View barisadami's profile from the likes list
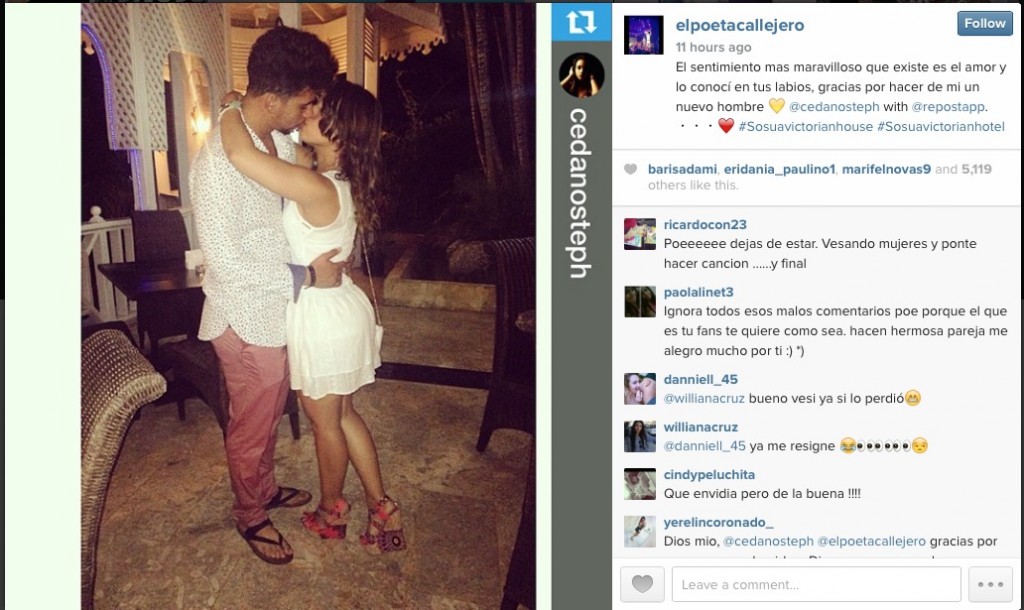 [682, 169]
